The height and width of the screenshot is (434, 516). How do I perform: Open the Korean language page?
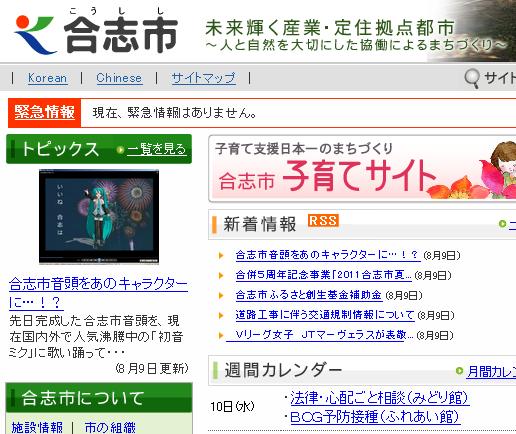pos(47,78)
